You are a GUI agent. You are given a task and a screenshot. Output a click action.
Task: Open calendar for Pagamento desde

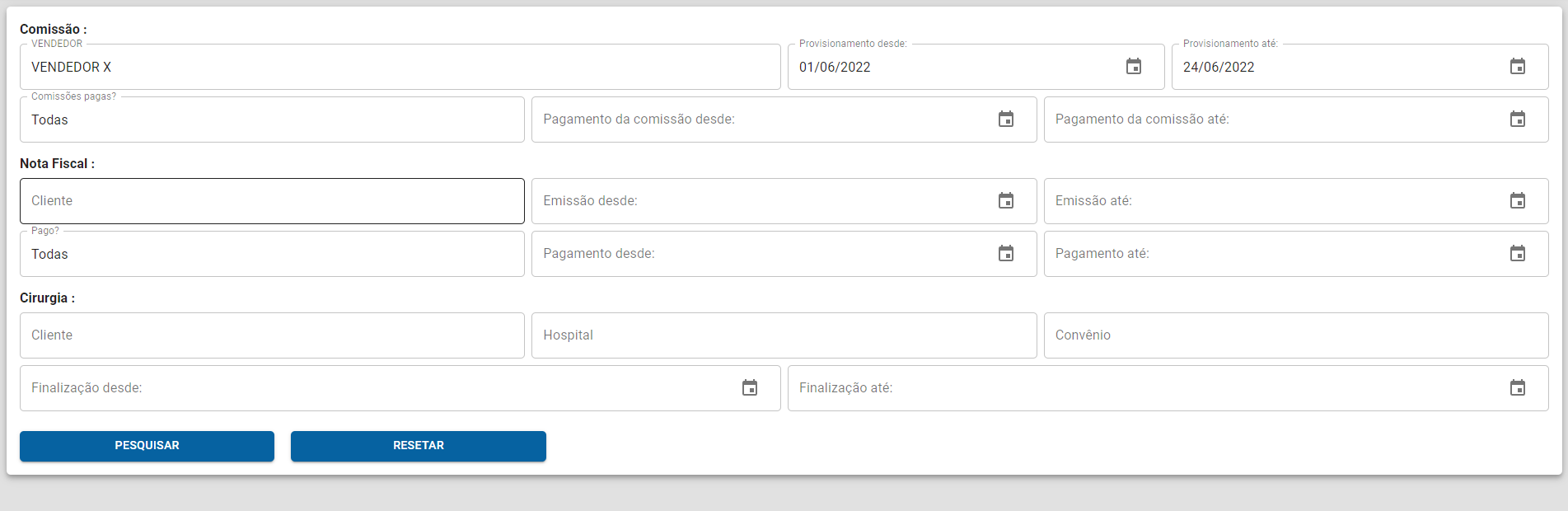point(1006,254)
